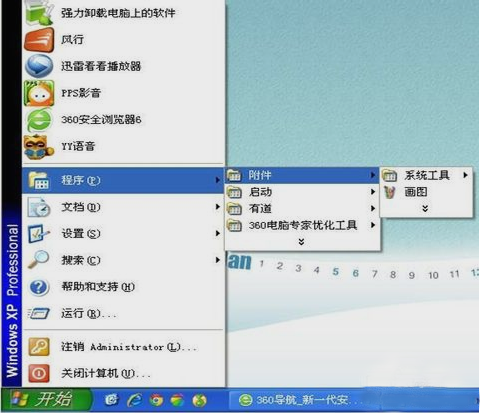Expand the 系统工具 submenu arrow
480x413 pixels.
pos(465,175)
